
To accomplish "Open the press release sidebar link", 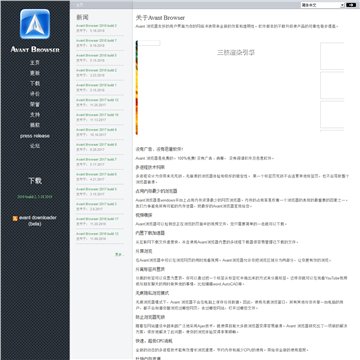I will click(x=35, y=136).
